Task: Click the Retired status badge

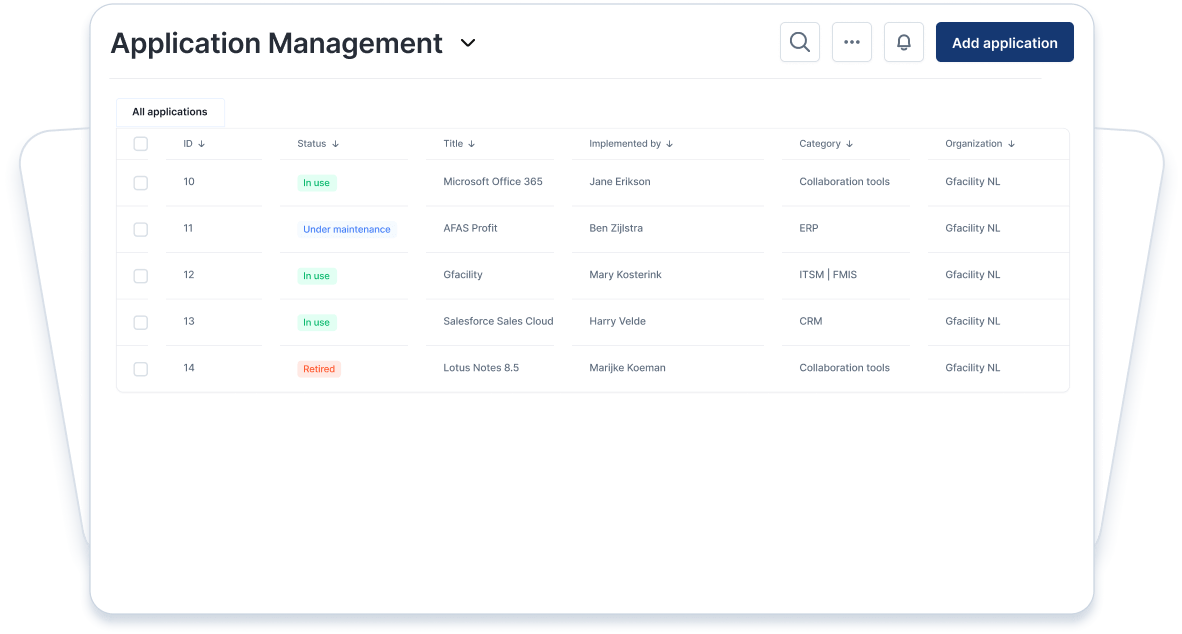Action: point(319,369)
